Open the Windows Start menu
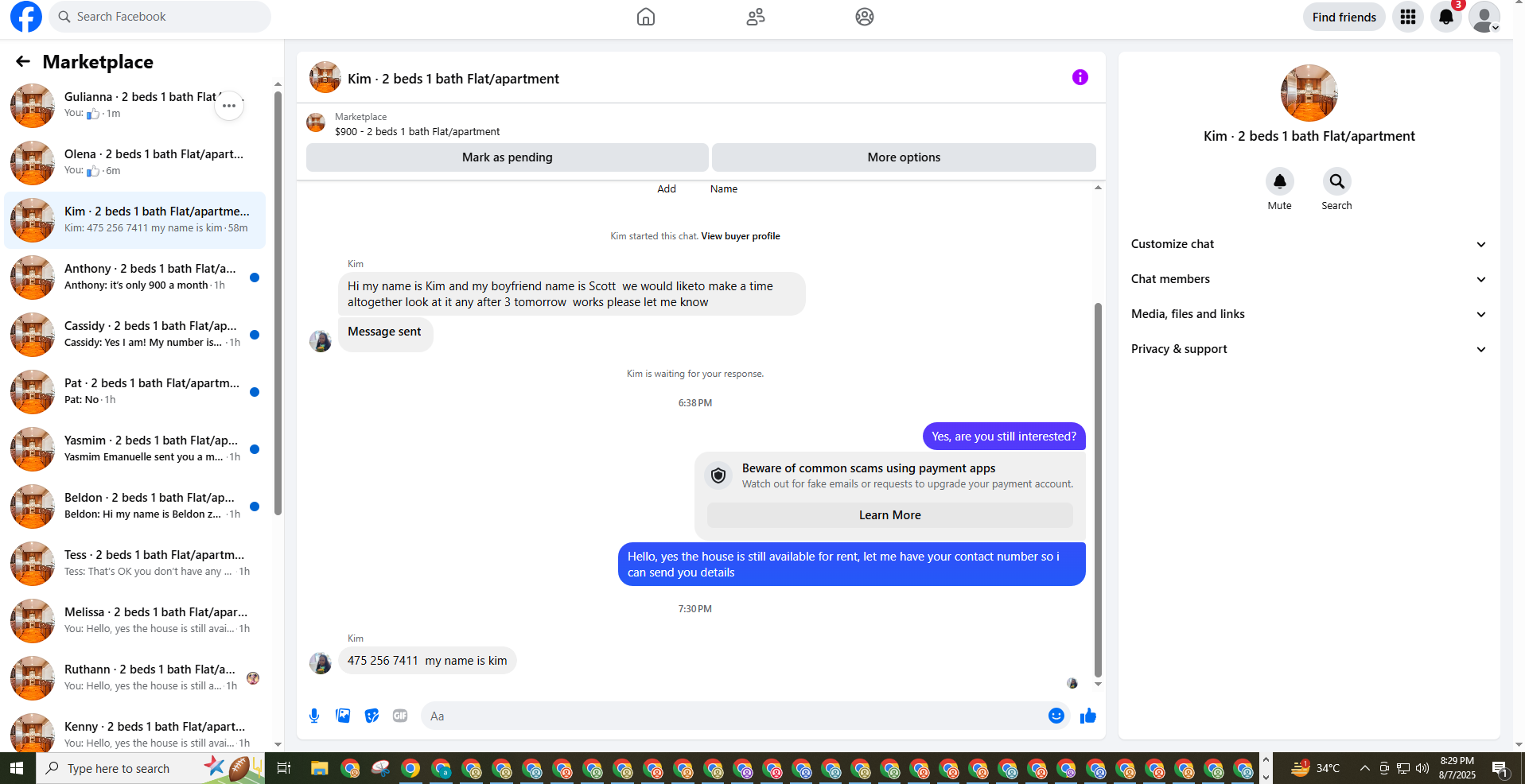Screen dimensions: 1525x784 point(18,768)
